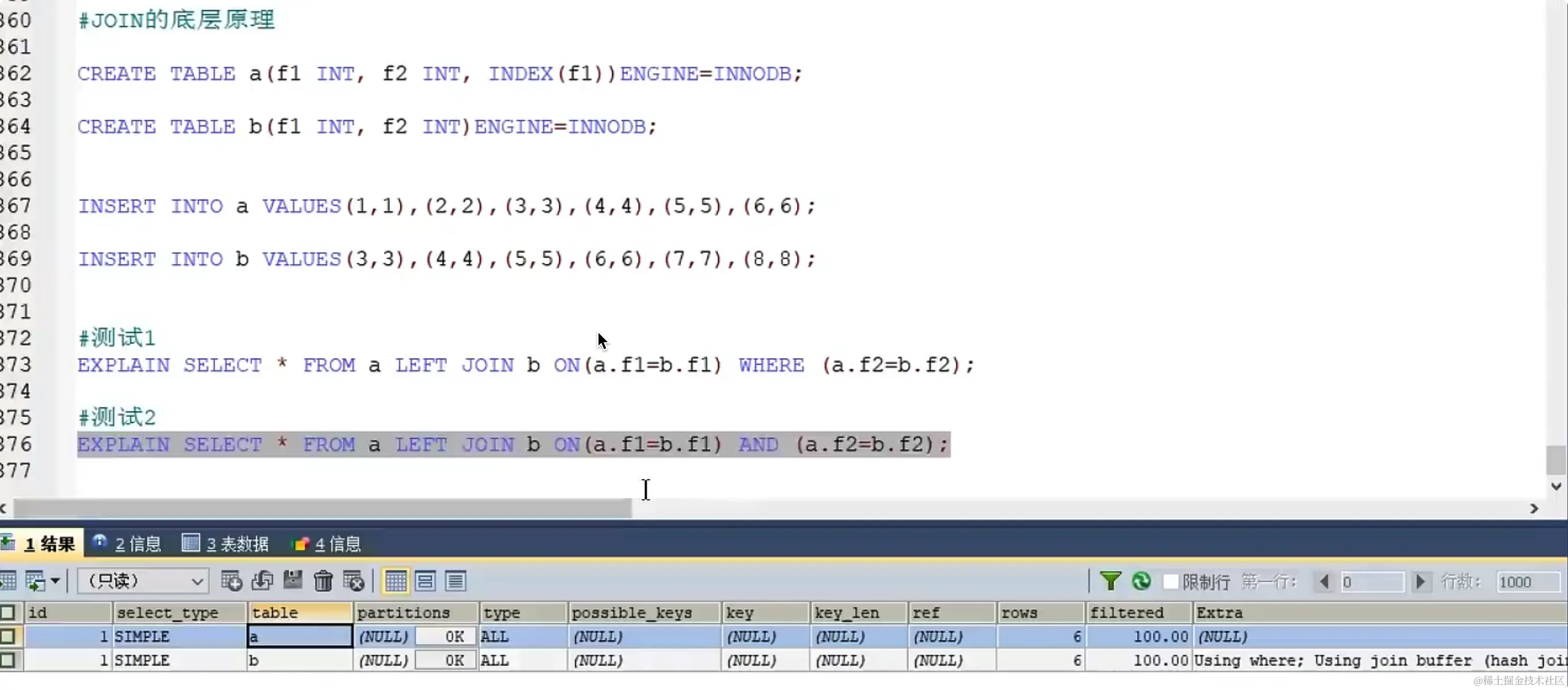Expand the export results dropdown arrow
Image resolution: width=1568 pixels, height=690 pixels.
(x=56, y=581)
